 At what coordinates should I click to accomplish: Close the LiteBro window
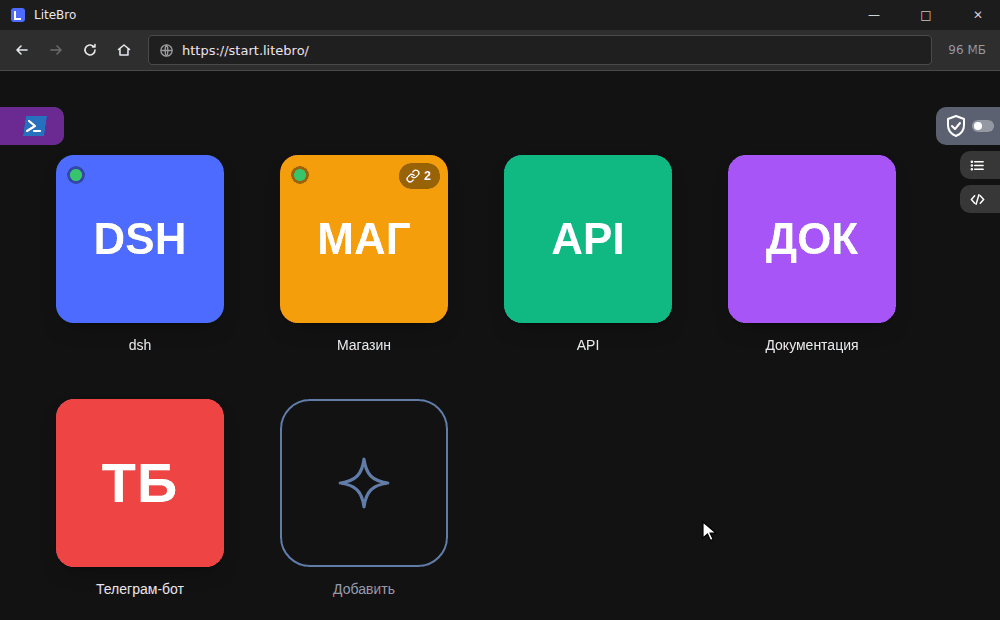[978, 15]
